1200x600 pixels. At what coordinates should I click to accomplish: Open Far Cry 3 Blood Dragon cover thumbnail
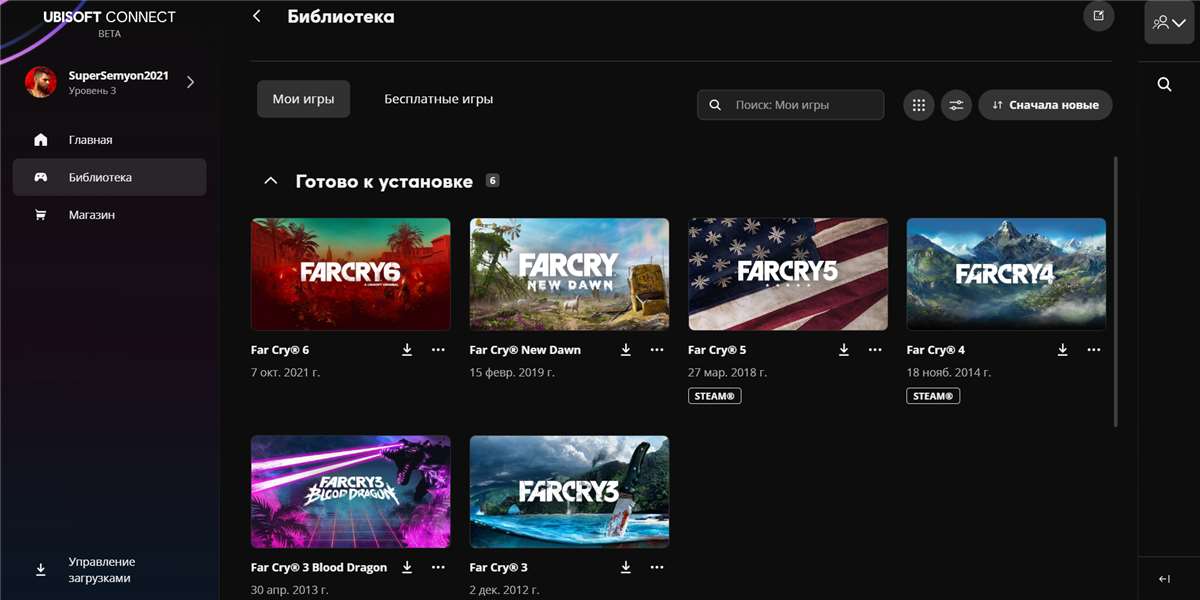(x=350, y=491)
